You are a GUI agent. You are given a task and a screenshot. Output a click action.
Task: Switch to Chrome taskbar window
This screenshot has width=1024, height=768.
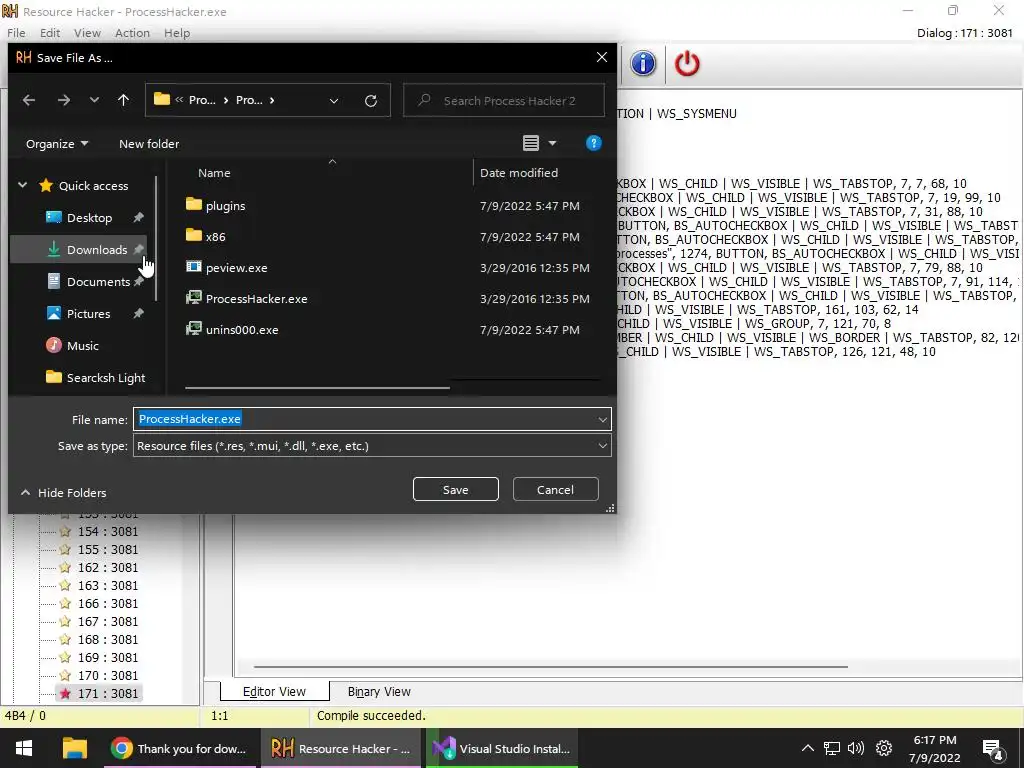click(181, 748)
